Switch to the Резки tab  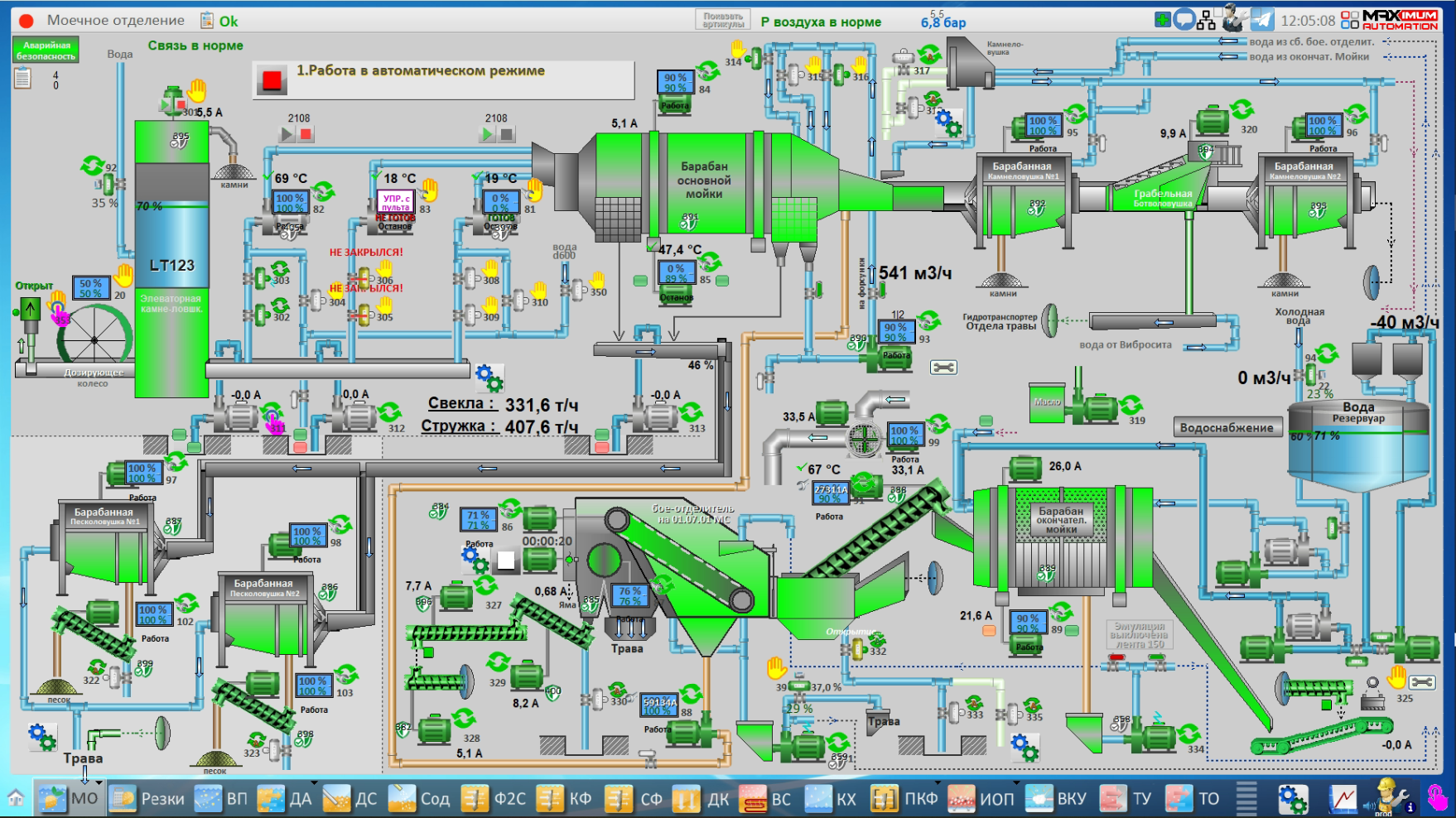(x=147, y=799)
